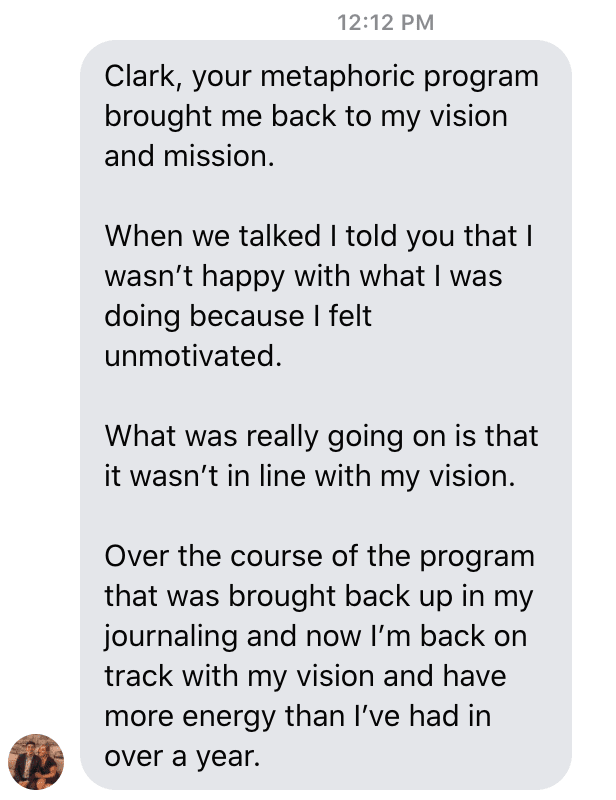This screenshot has width=616, height=800.
Task: Tap the sender's profile picture avatar
Action: (x=36, y=760)
